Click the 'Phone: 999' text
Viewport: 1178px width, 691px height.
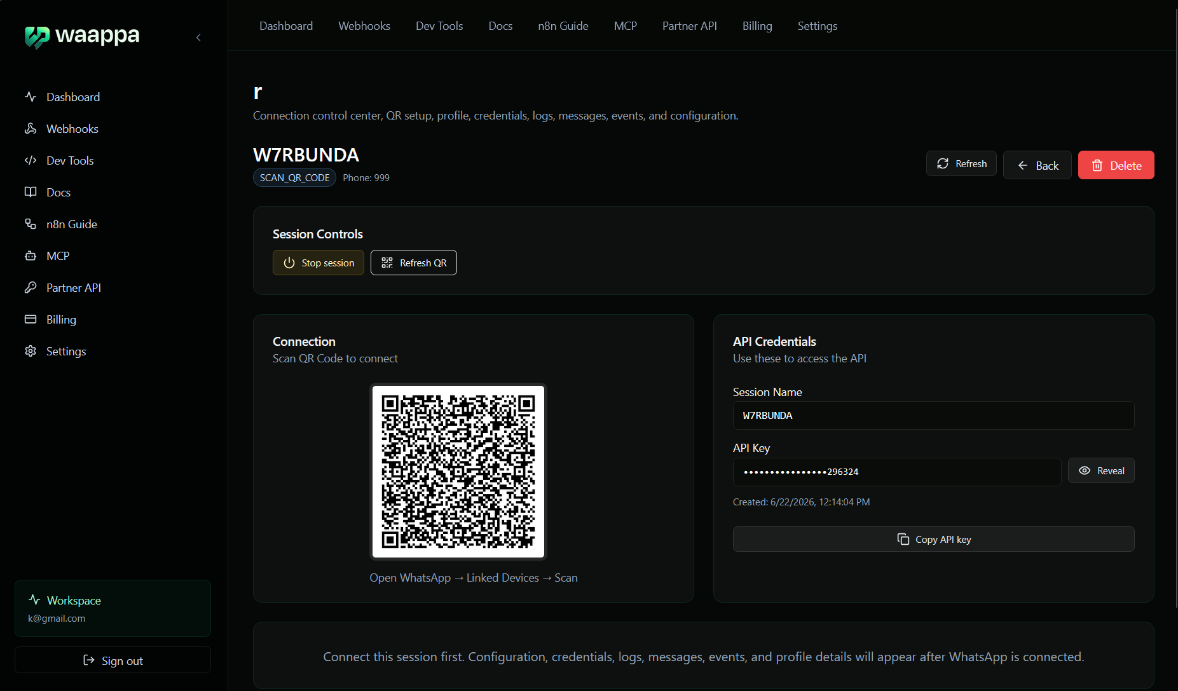point(366,178)
